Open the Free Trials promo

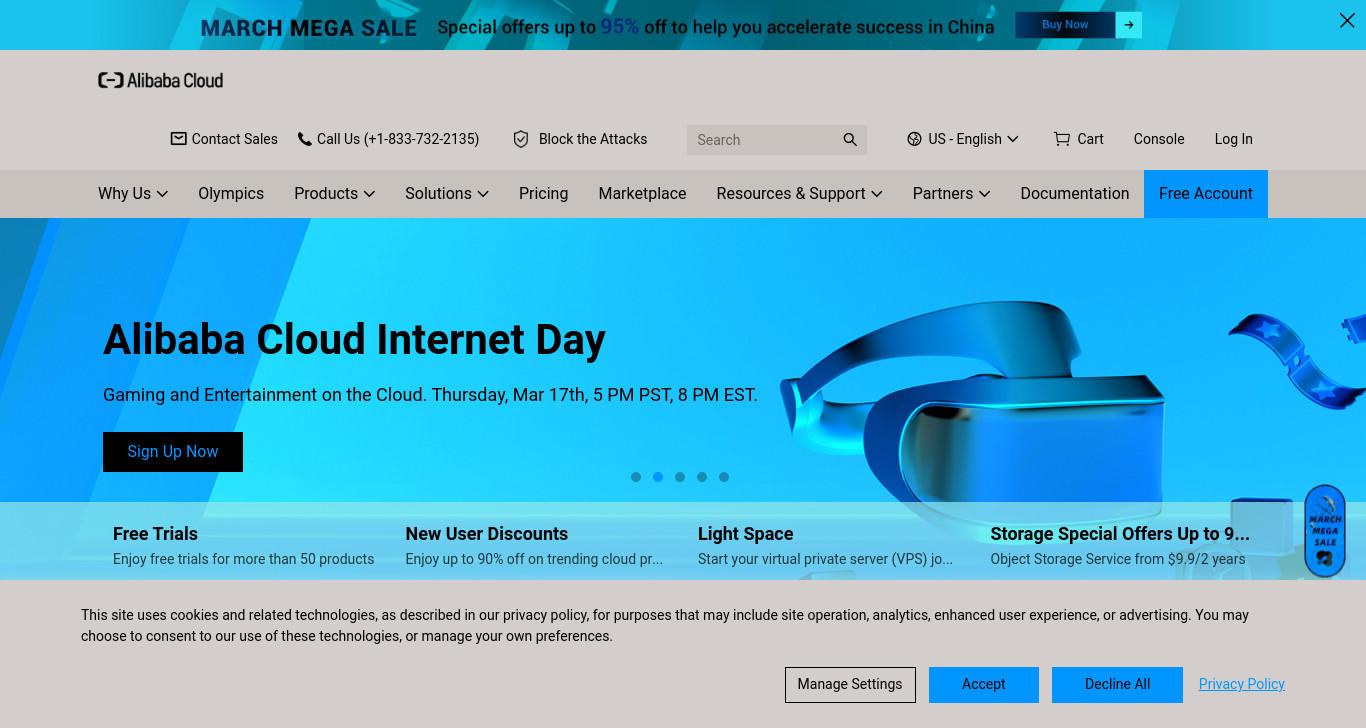click(x=244, y=545)
